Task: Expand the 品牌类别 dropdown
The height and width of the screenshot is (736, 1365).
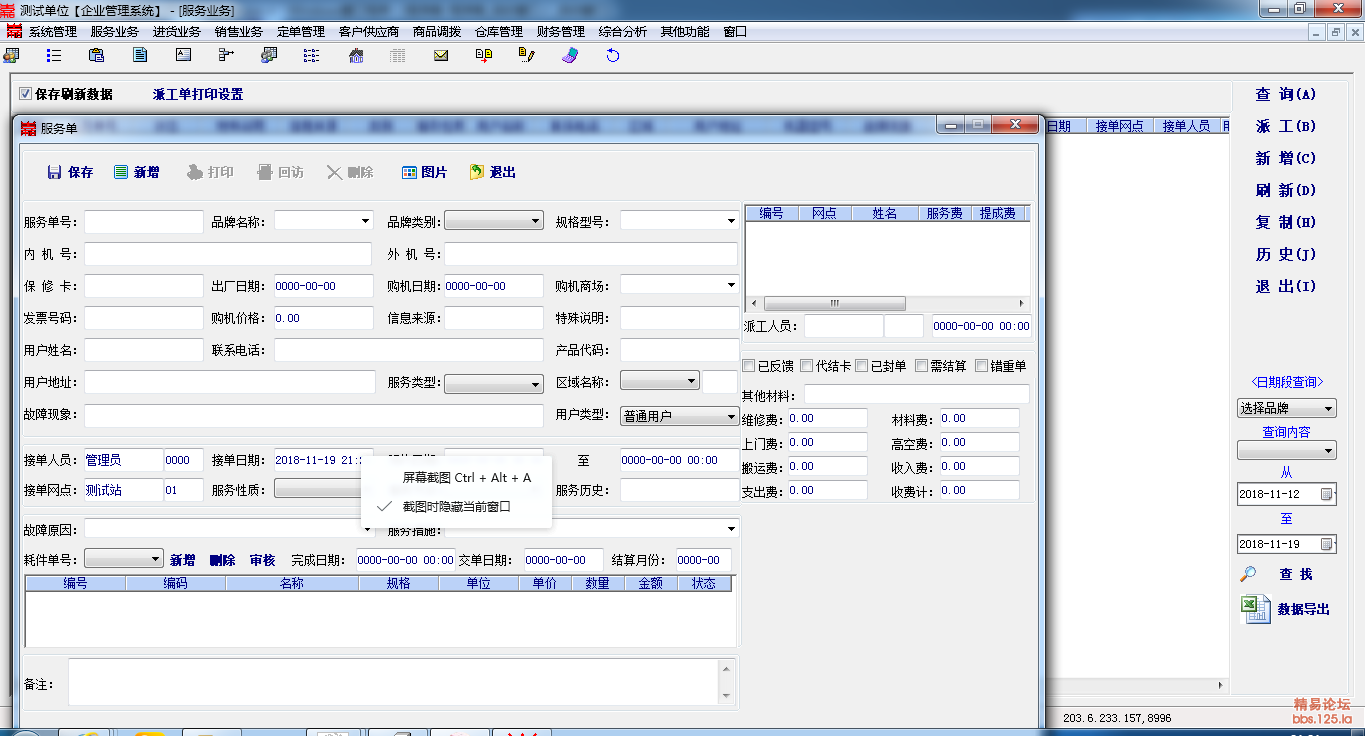Action: (536, 221)
